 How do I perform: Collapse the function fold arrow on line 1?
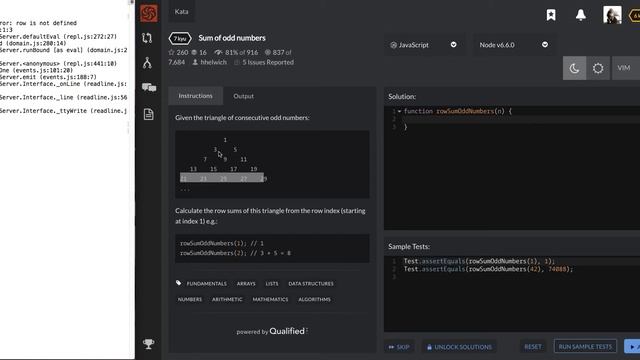[399, 111]
